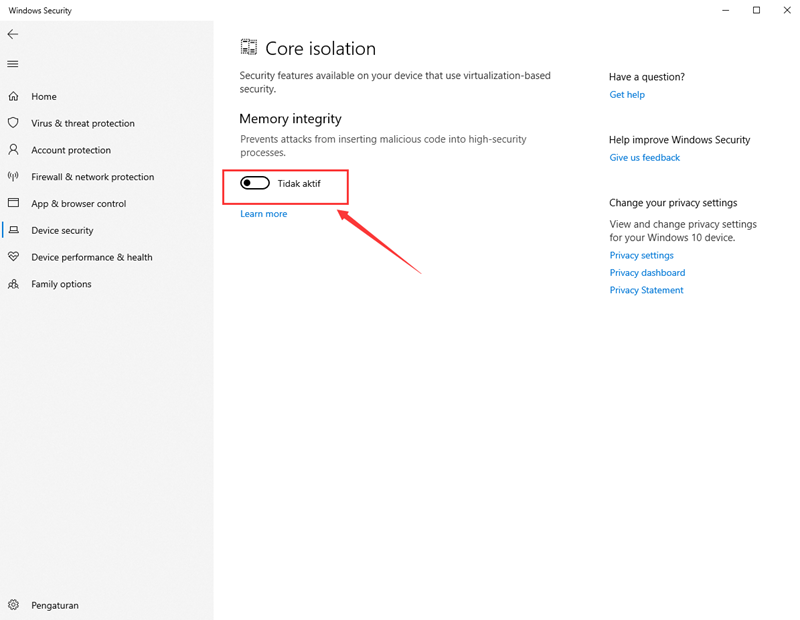Open the Privacy settings link
The height and width of the screenshot is (620, 800).
(x=641, y=255)
